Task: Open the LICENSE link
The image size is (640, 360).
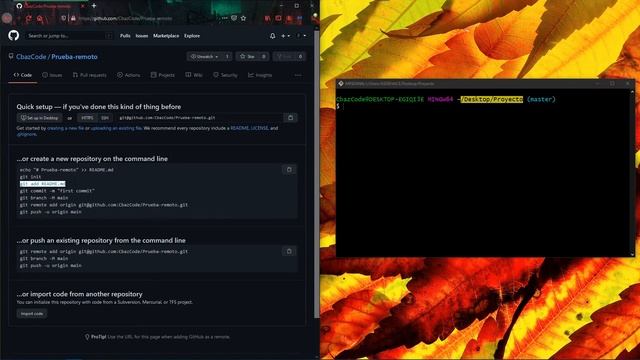Action: coord(260,128)
